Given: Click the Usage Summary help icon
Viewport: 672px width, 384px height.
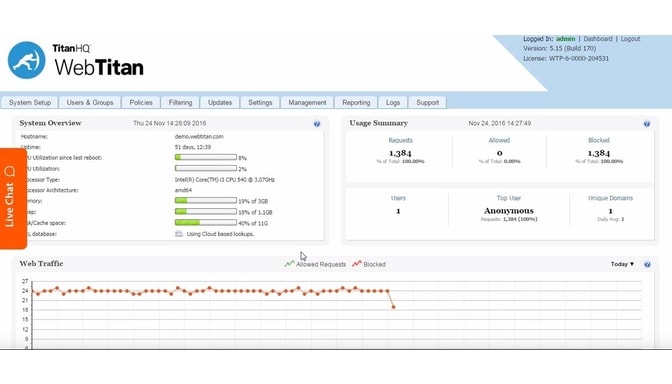Looking at the screenshot, I should [647, 124].
